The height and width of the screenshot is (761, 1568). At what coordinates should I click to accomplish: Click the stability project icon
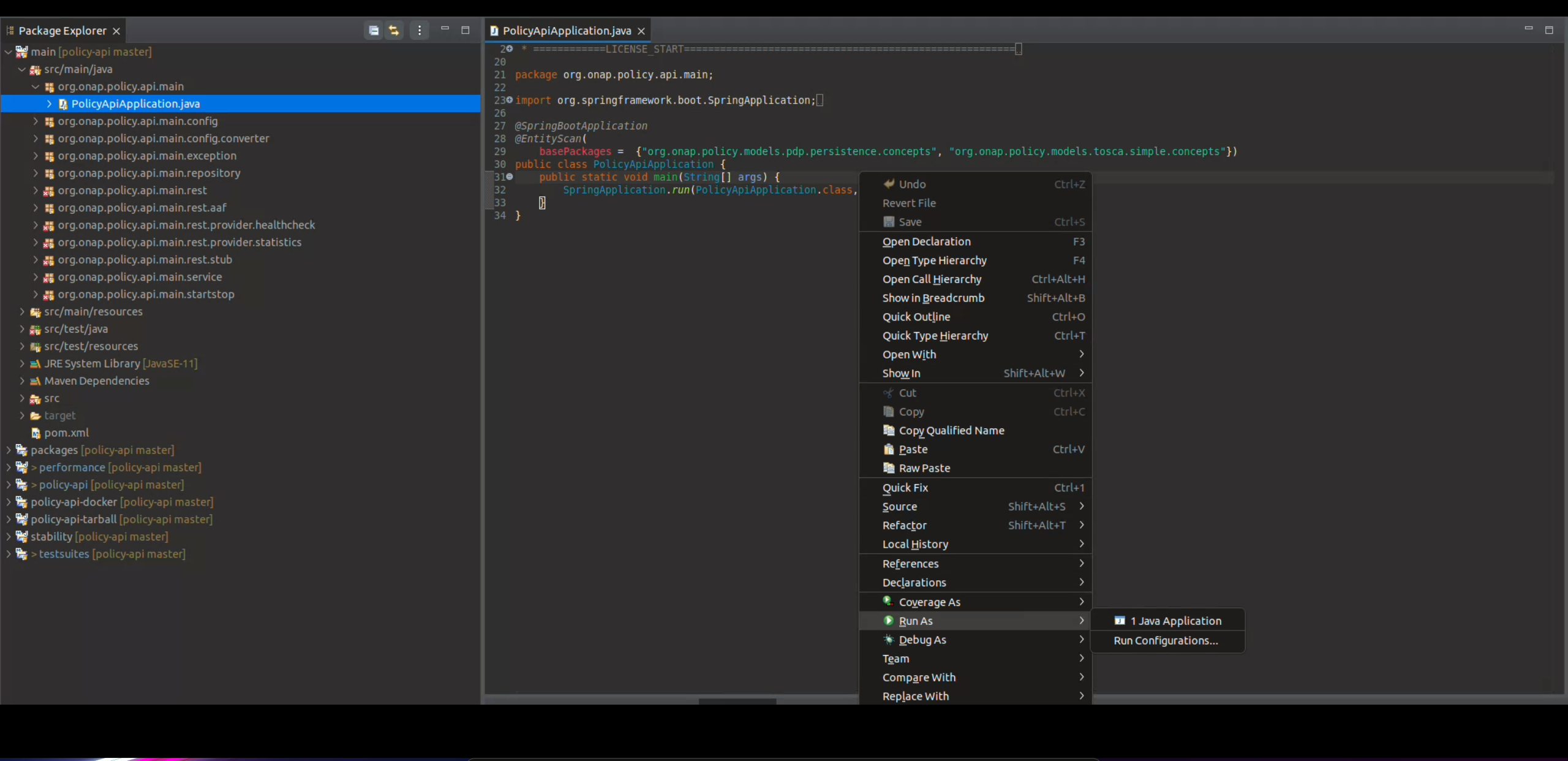pos(21,536)
